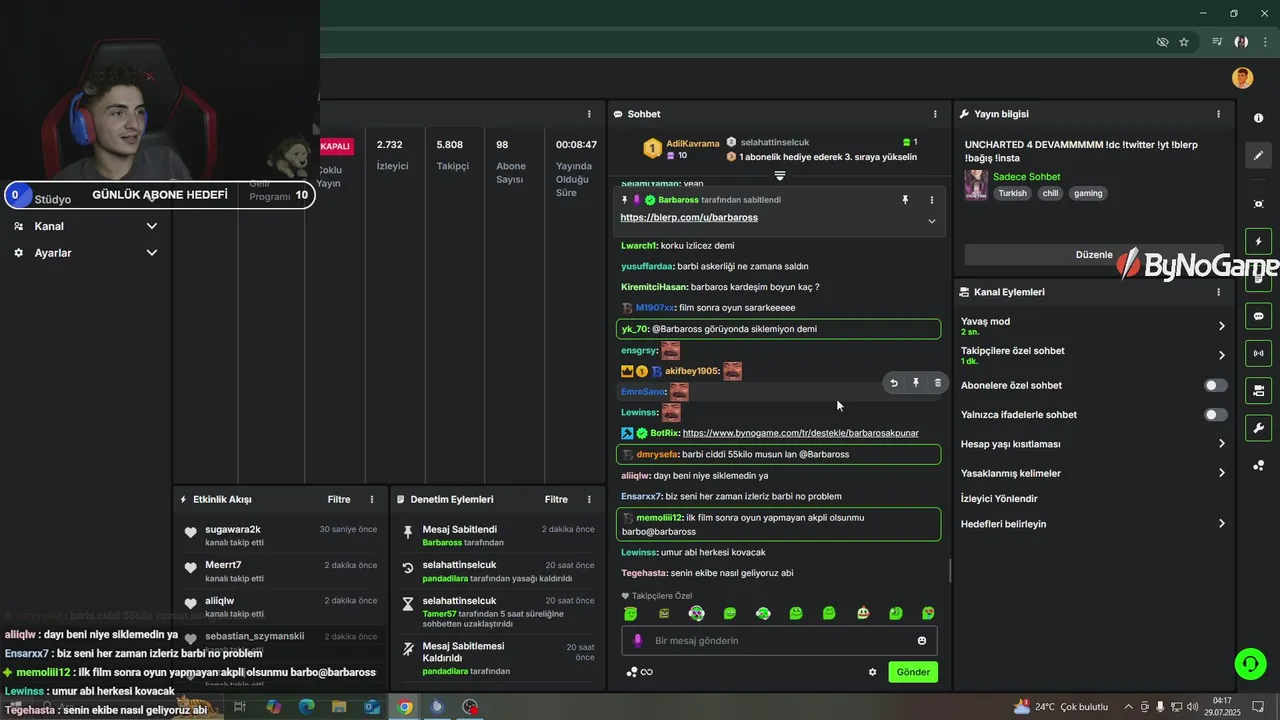Toggle the camera panel icon in right sidebar
The image size is (1280, 720).
(1258, 390)
